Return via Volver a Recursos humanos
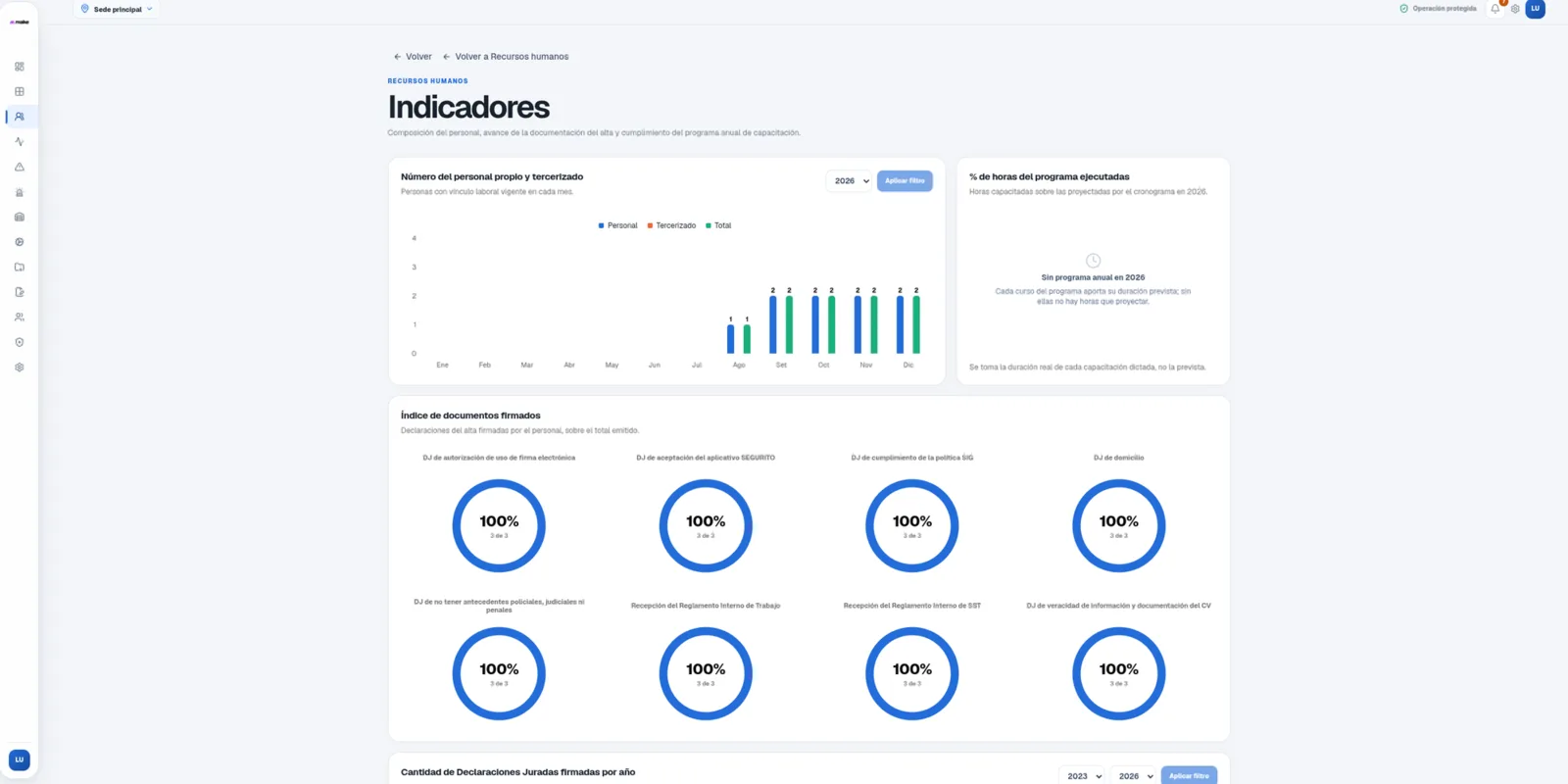This screenshot has width=1568, height=784. (x=506, y=57)
